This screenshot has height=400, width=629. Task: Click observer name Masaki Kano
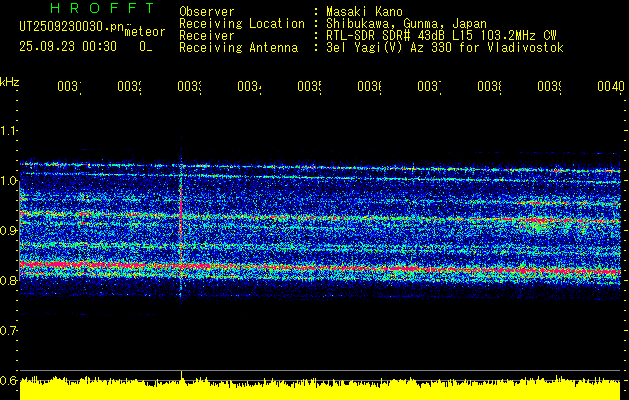coord(364,11)
